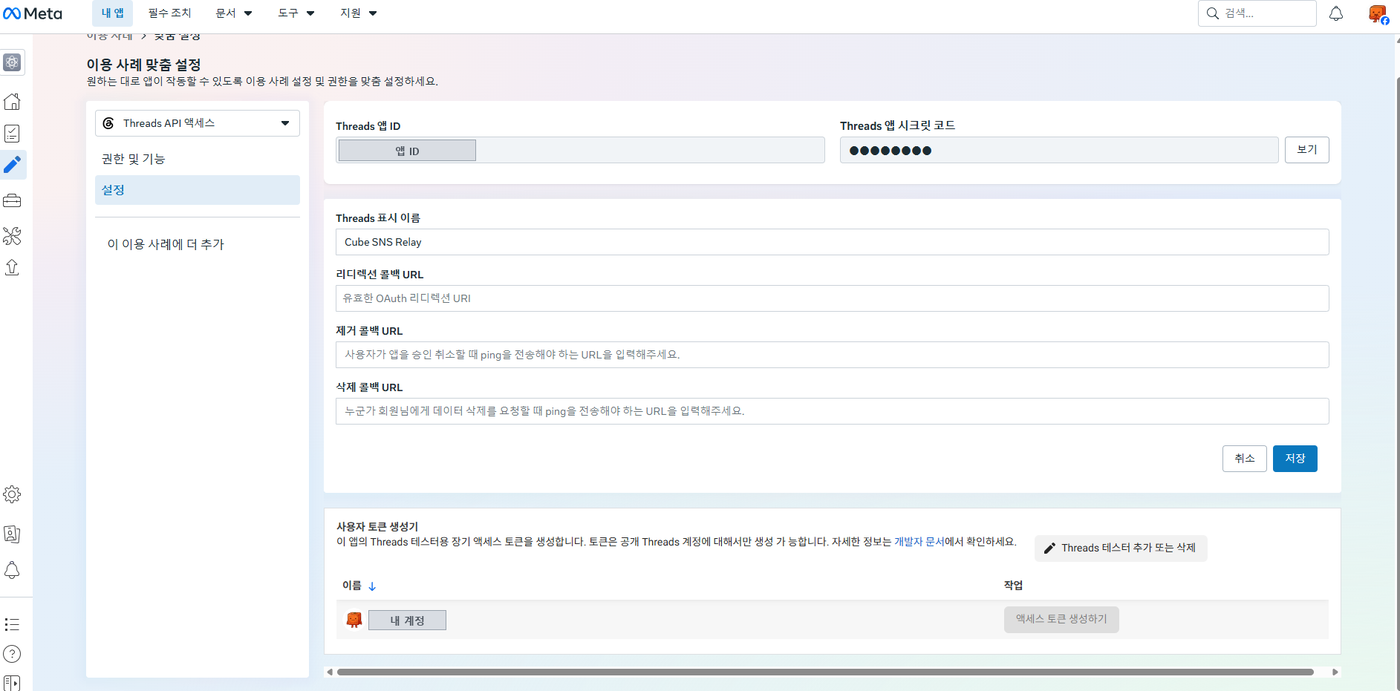The width and height of the screenshot is (1400, 691).
Task: Click the 사용자 토큰 생성기 heading
Action: pyautogui.click(x=377, y=526)
